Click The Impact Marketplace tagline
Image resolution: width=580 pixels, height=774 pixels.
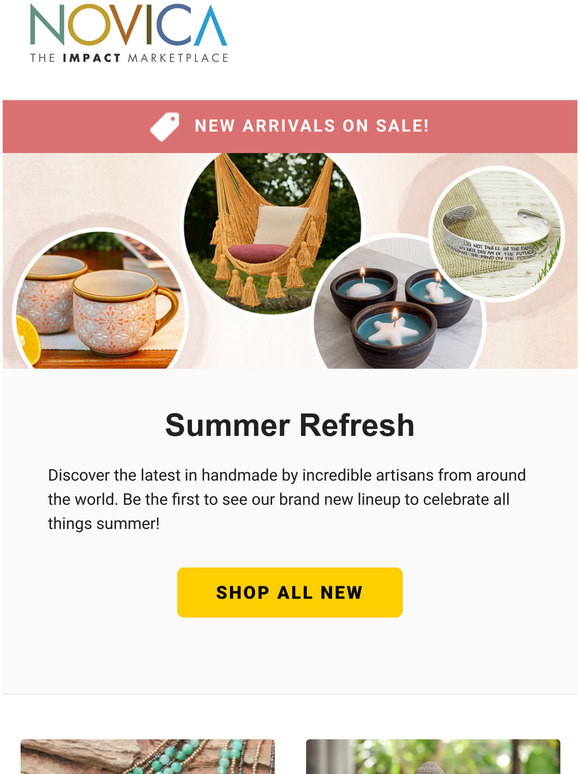[x=129, y=58]
